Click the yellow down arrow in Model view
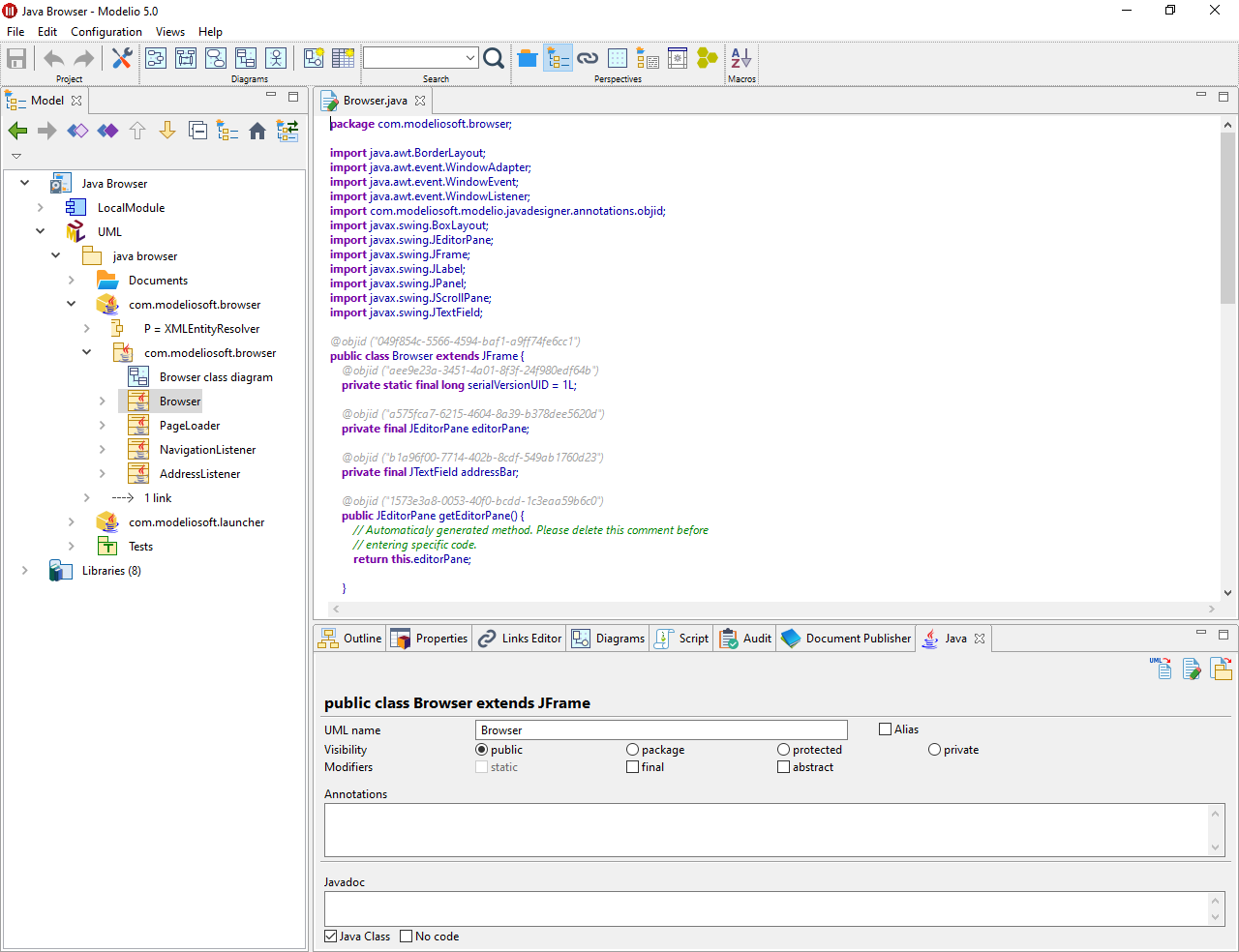 (167, 131)
